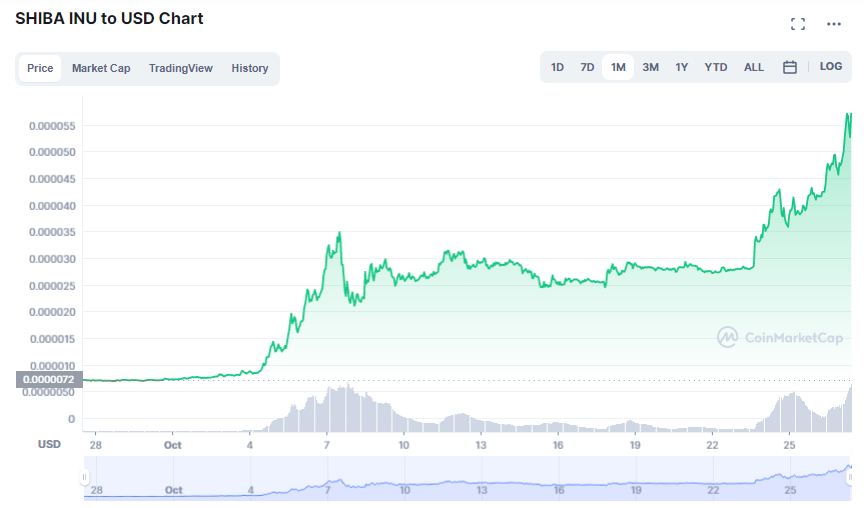
Task: Choose the 3M time range
Action: [x=650, y=67]
